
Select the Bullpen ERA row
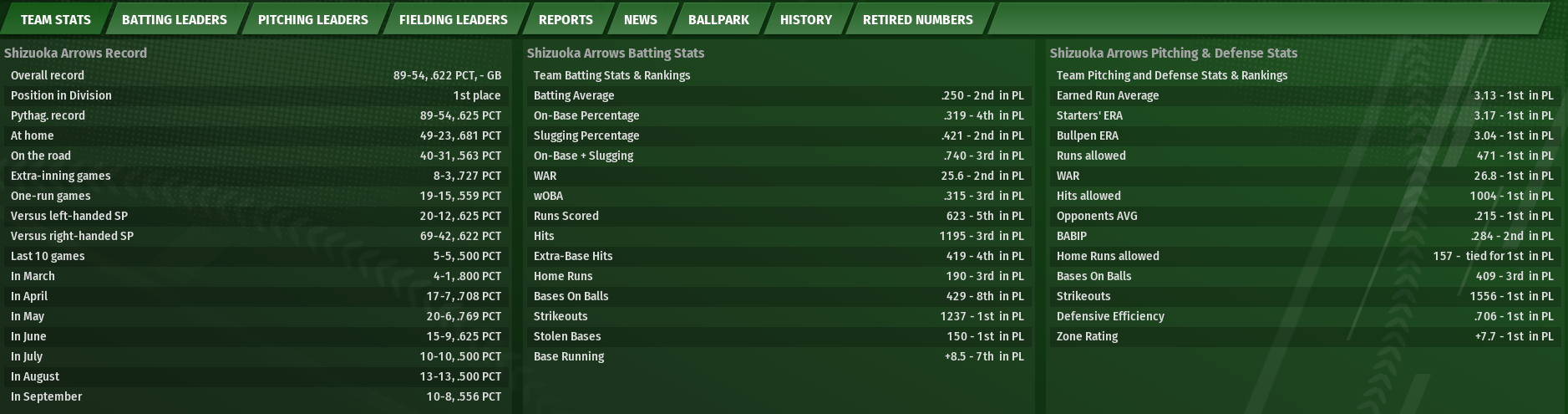pos(1304,135)
